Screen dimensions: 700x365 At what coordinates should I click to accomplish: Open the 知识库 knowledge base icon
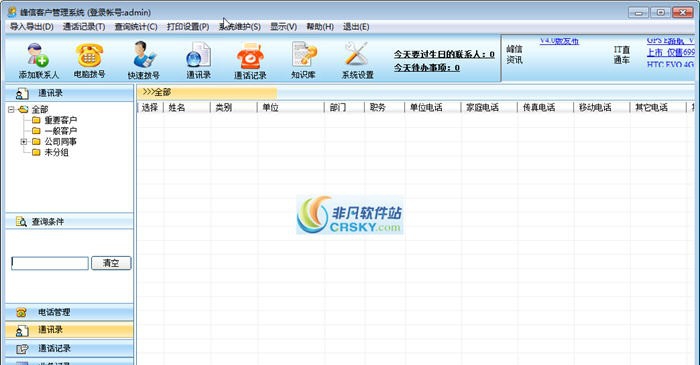pyautogui.click(x=304, y=54)
